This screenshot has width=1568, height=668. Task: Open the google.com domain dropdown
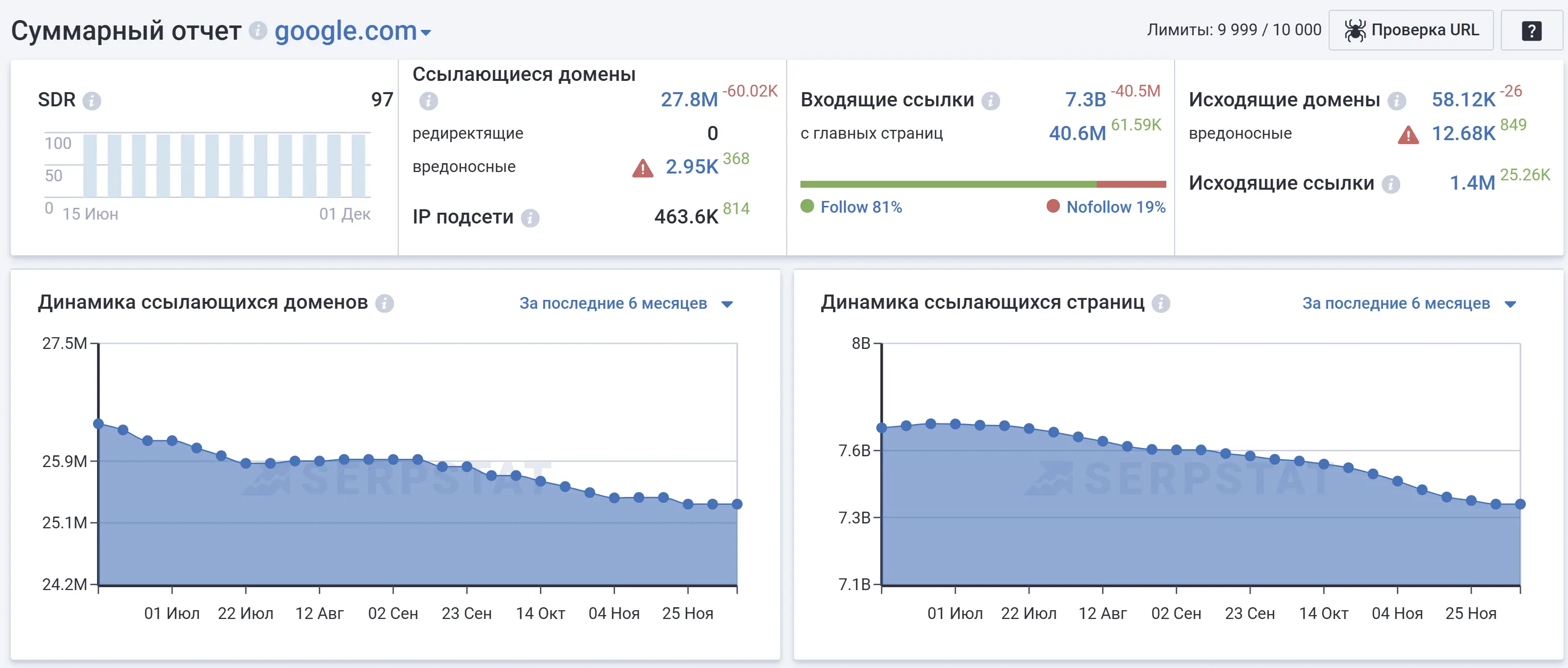353,31
